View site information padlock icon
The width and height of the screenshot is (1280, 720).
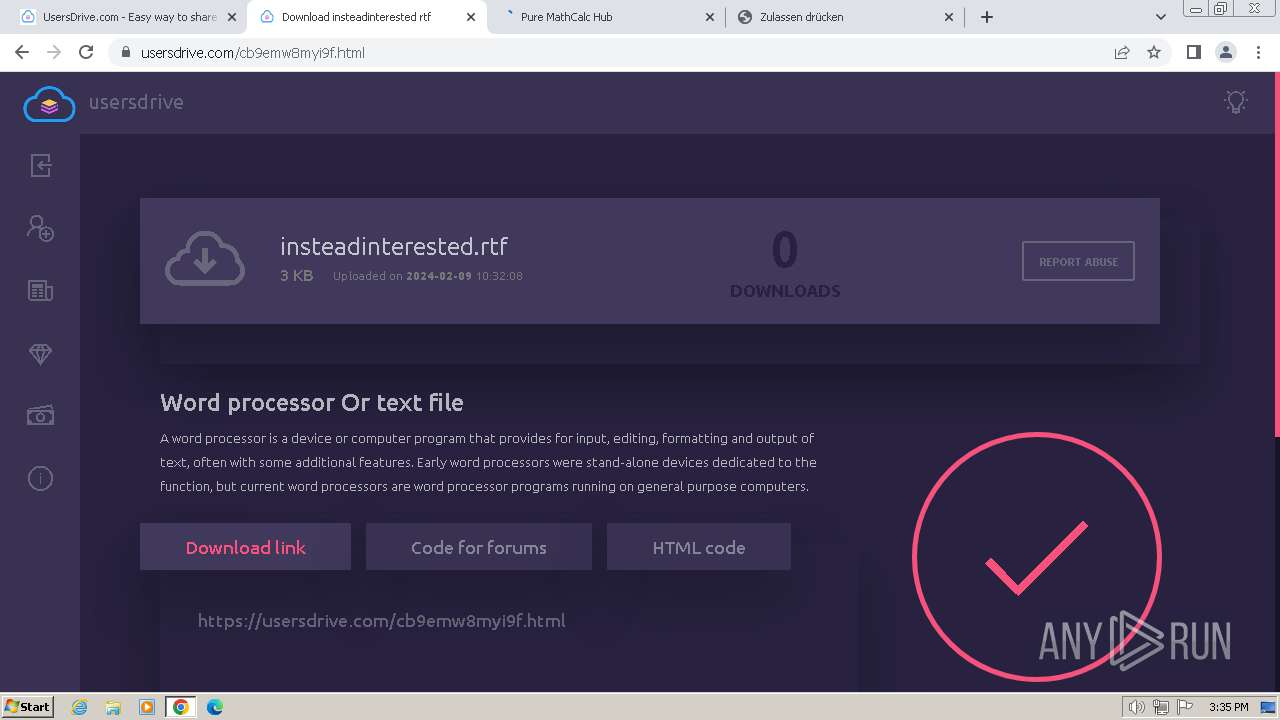pyautogui.click(x=125, y=52)
